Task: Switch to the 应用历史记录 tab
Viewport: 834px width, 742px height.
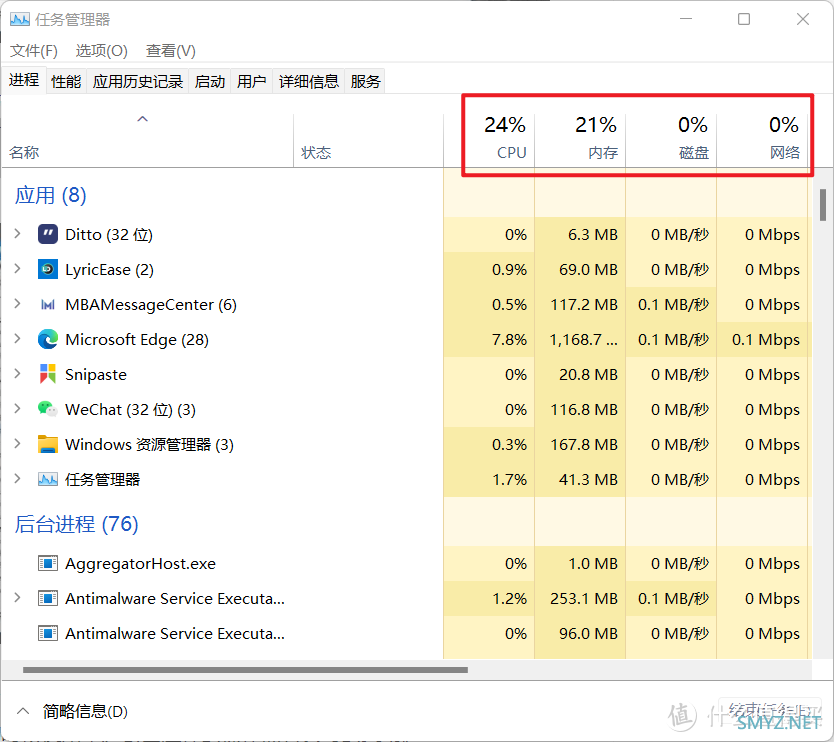Action: coord(138,81)
